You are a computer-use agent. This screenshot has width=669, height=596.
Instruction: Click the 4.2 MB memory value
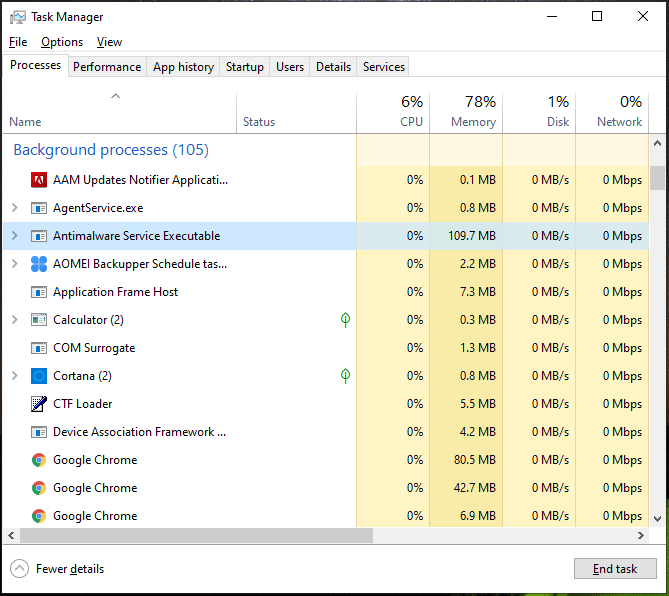(x=478, y=432)
